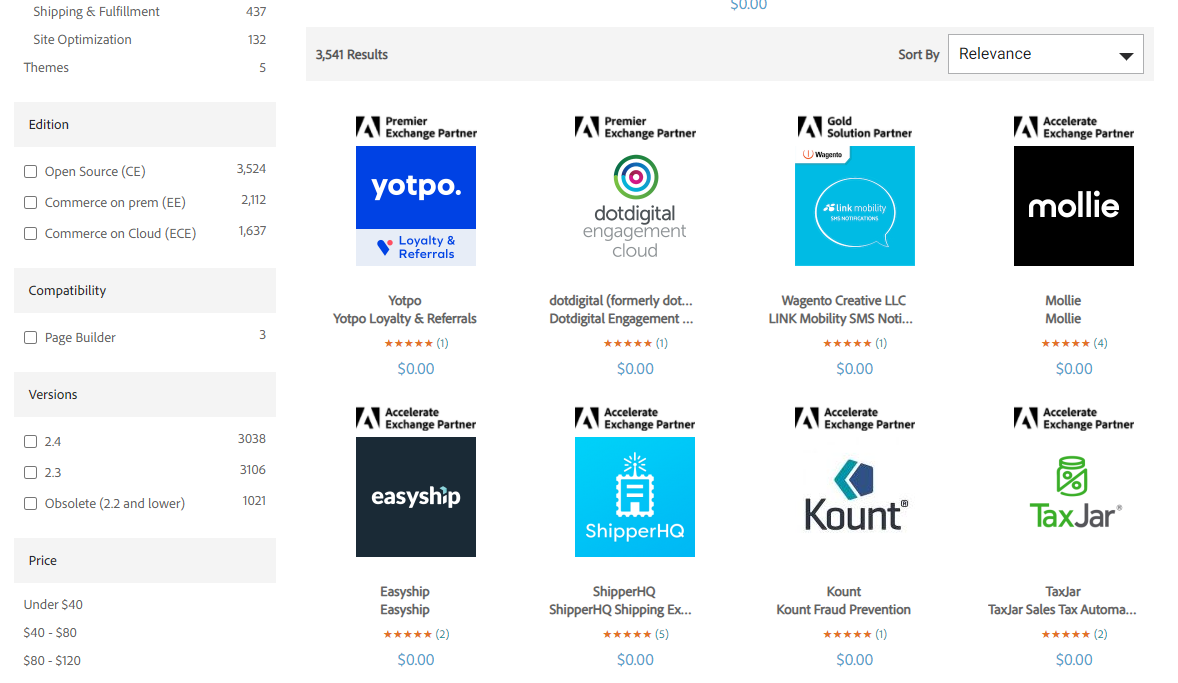
Task: Click the $0.00 price under Mollie
Action: point(1074,369)
